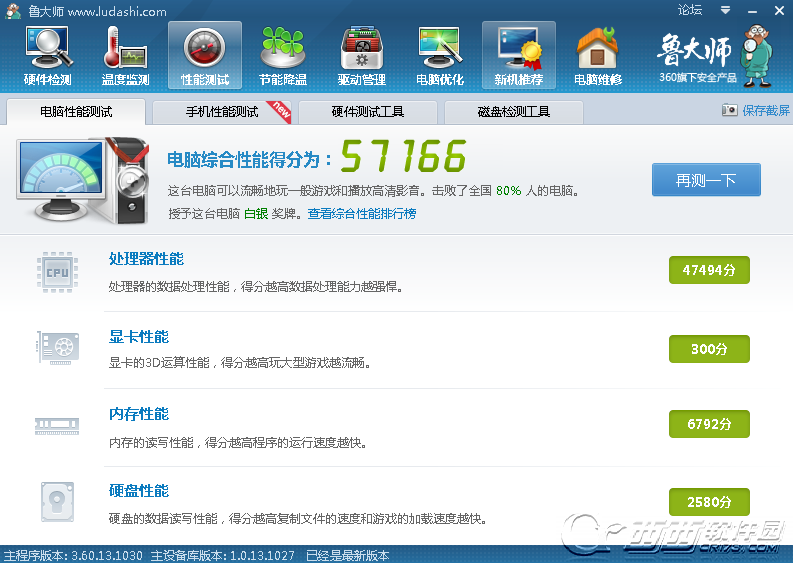Image resolution: width=793 pixels, height=563 pixels.
Task: Open 驱动管理 driver management icon
Action: point(362,56)
